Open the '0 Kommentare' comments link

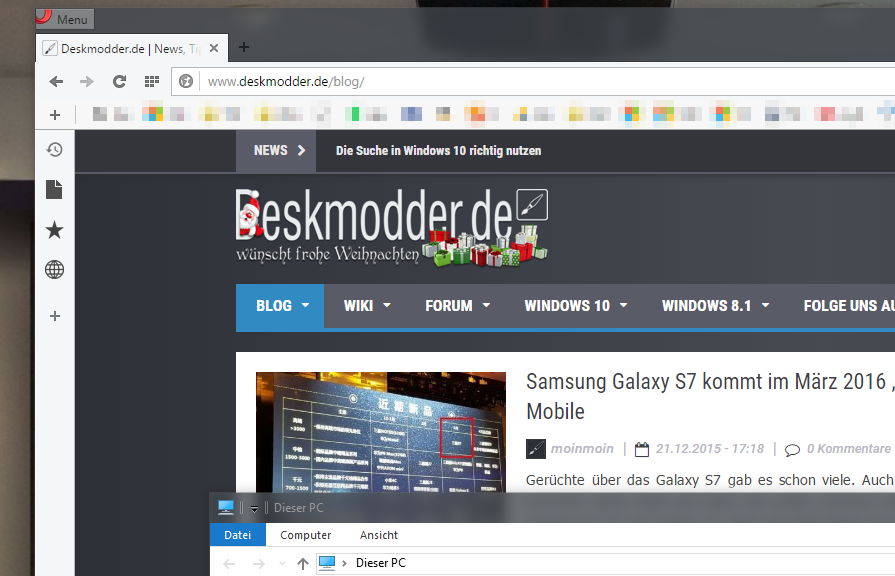tap(849, 449)
